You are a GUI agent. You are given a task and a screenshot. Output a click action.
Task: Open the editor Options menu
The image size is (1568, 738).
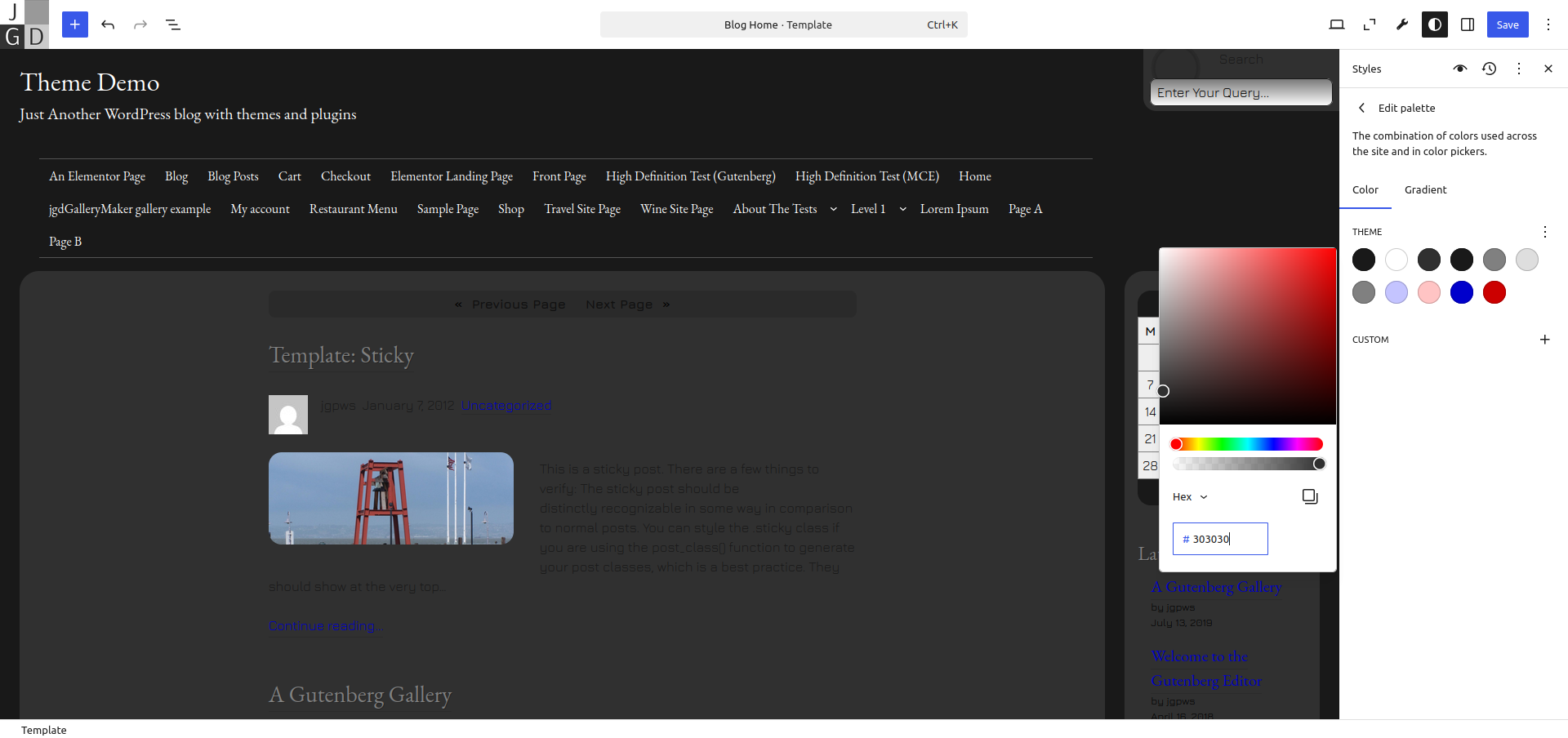pos(1548,24)
